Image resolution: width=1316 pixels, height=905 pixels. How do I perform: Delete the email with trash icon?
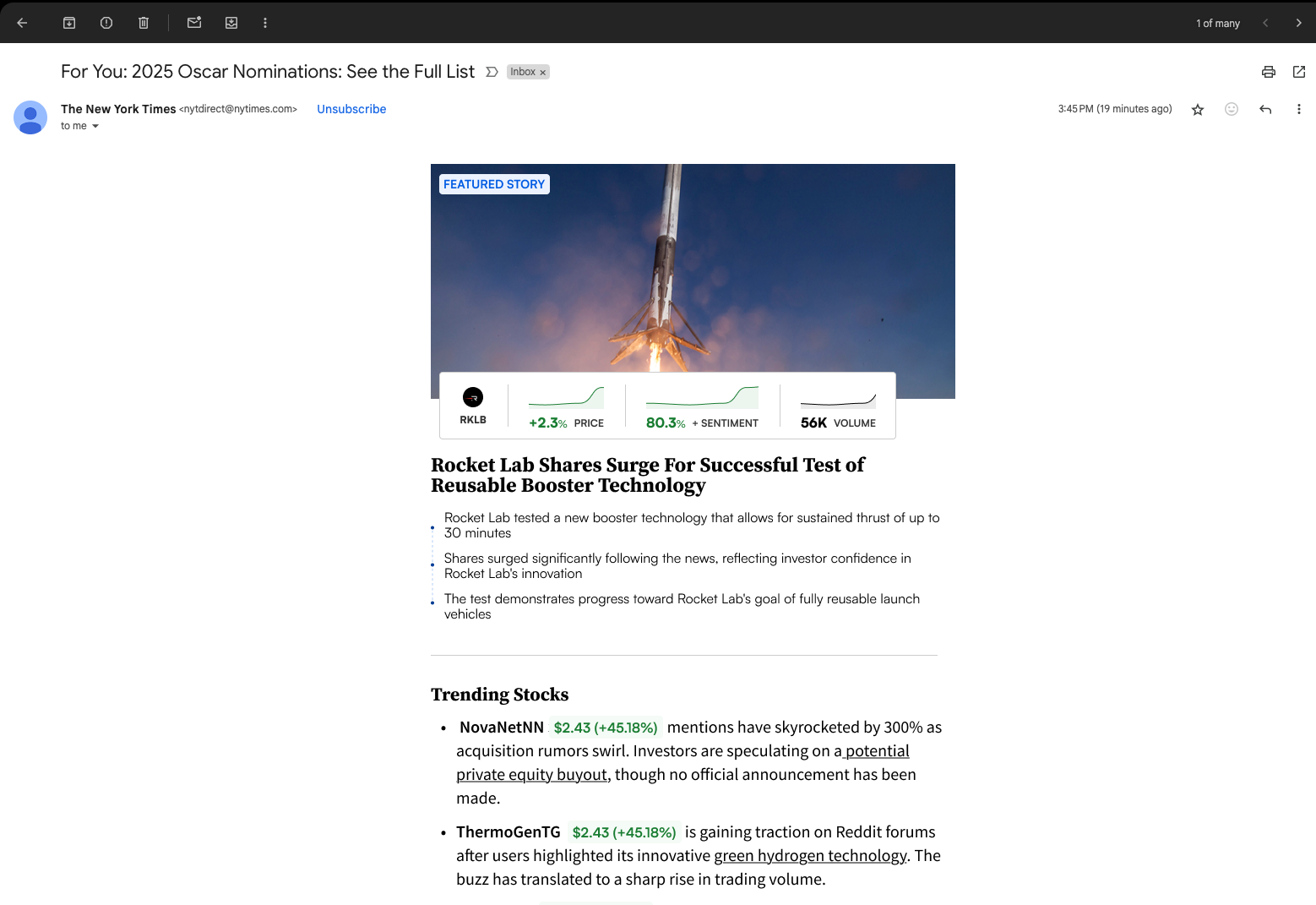click(x=144, y=23)
